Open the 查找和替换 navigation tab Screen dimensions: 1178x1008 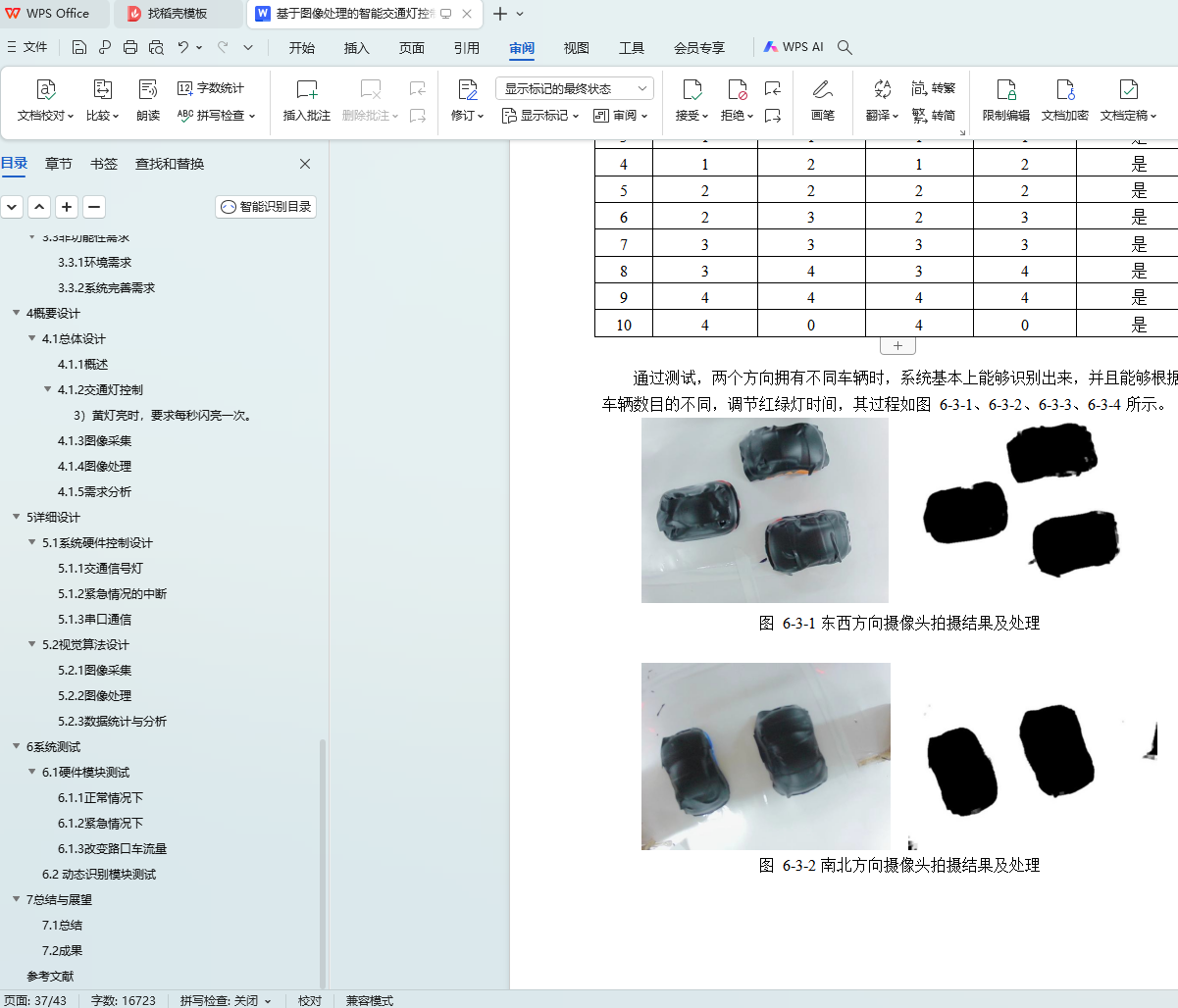(x=170, y=164)
